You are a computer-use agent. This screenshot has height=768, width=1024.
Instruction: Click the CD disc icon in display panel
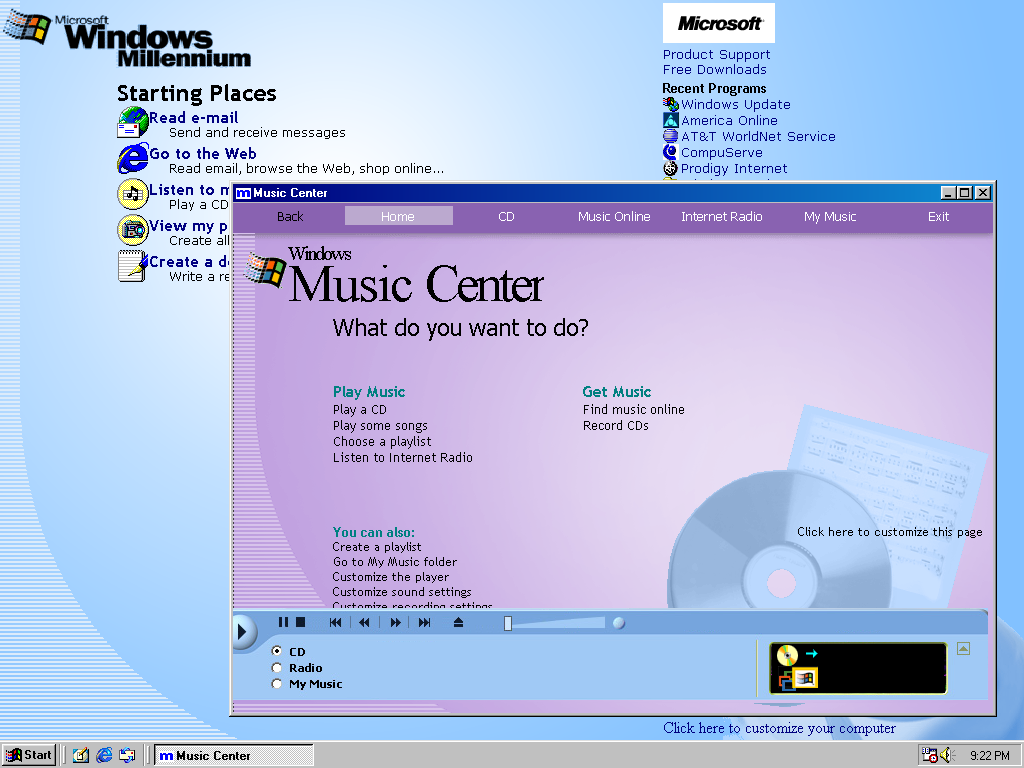pyautogui.click(x=788, y=654)
